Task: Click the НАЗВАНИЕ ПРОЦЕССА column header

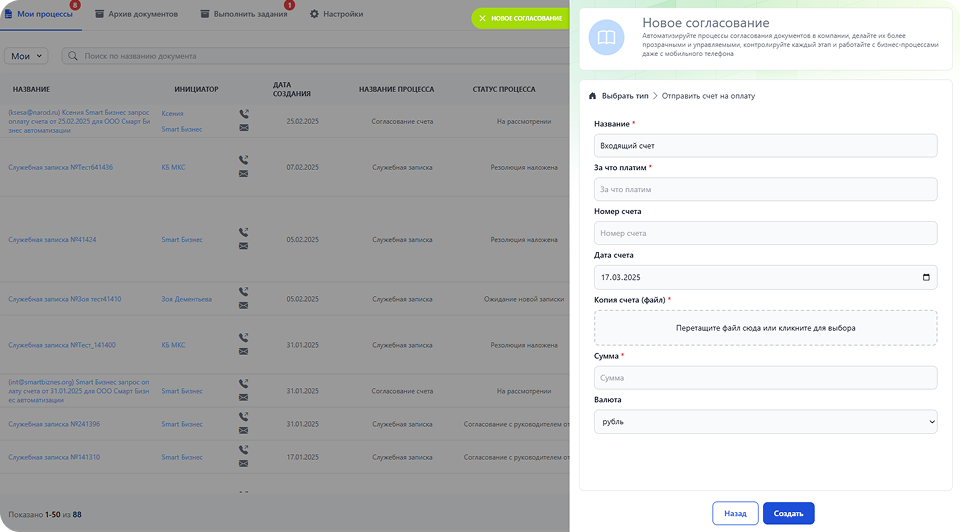Action: [396, 89]
